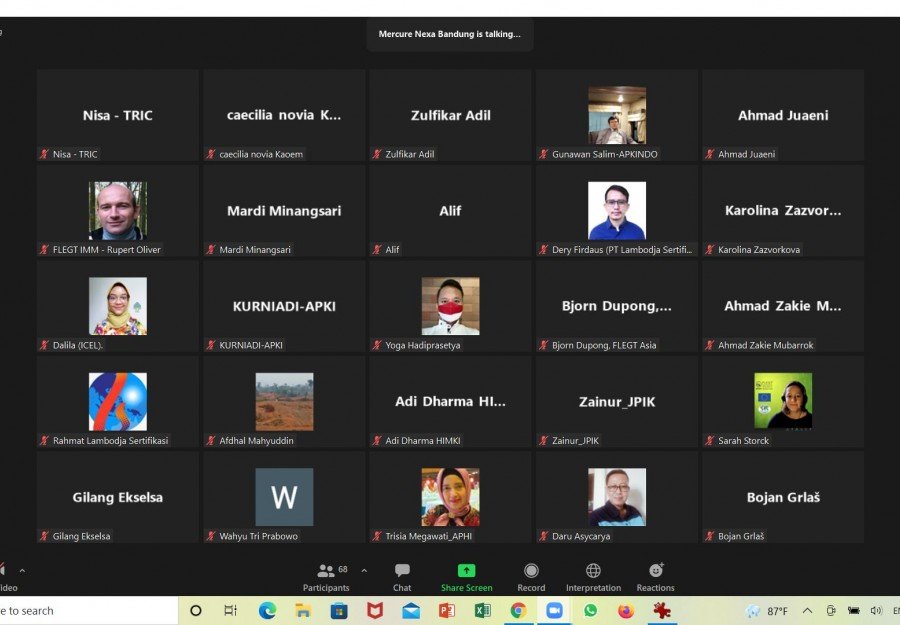Open PowerPoint from the taskbar

click(x=446, y=611)
